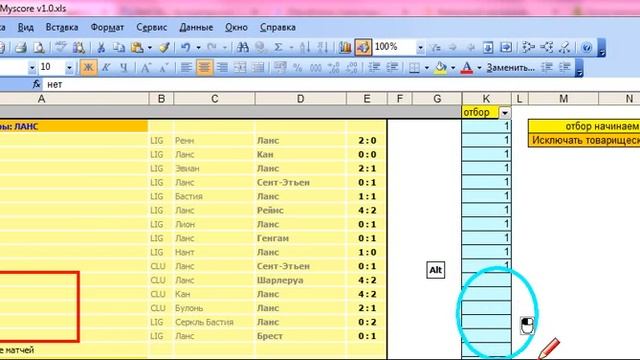Increase font size with large A
640x360 pixels.
(x=145, y=67)
